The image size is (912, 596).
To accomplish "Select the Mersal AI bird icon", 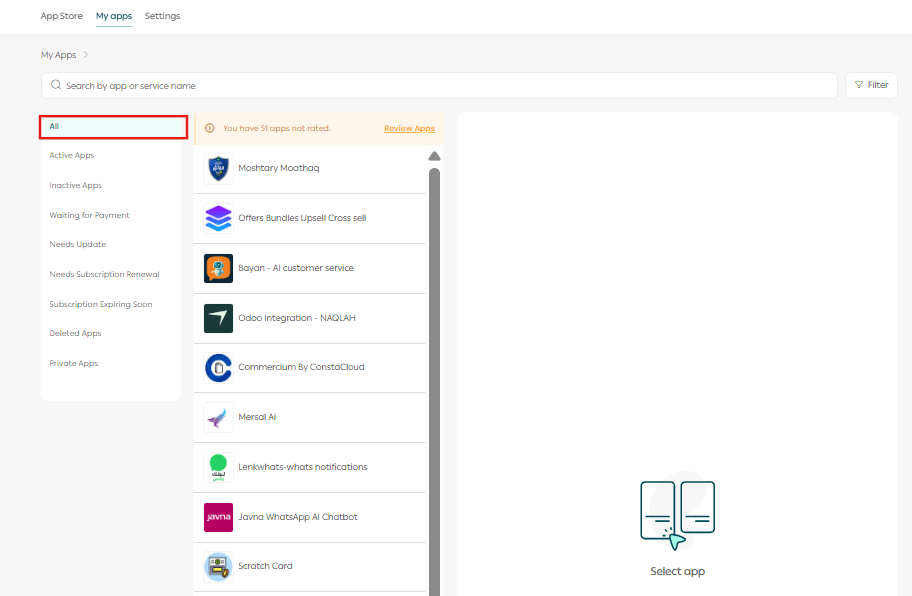I will click(218, 418).
